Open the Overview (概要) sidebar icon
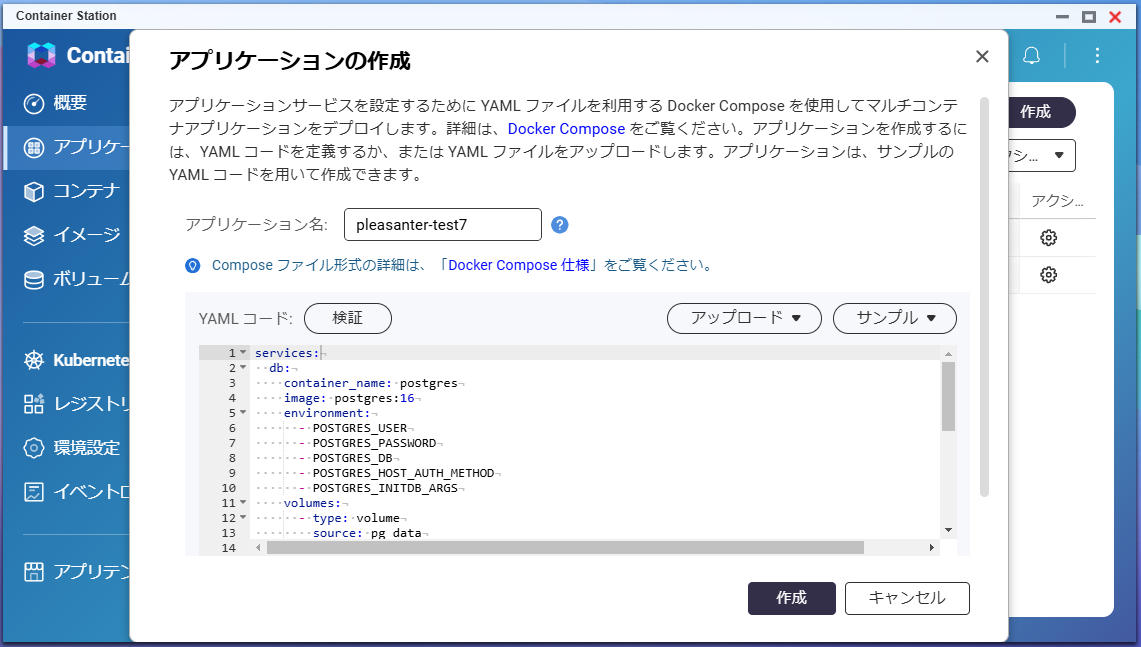 coord(33,103)
